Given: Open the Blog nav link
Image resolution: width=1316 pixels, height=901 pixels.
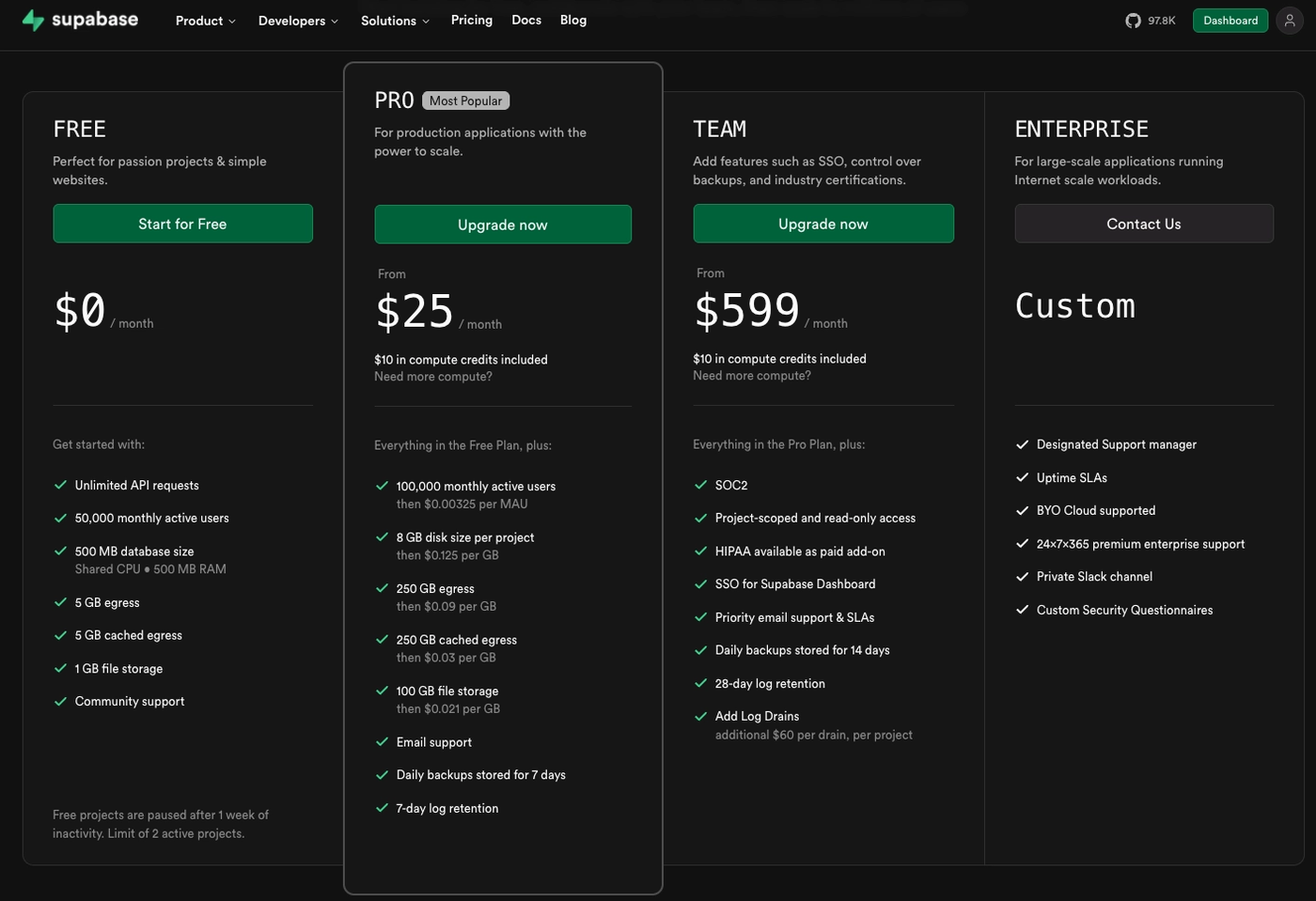Looking at the screenshot, I should point(573,20).
